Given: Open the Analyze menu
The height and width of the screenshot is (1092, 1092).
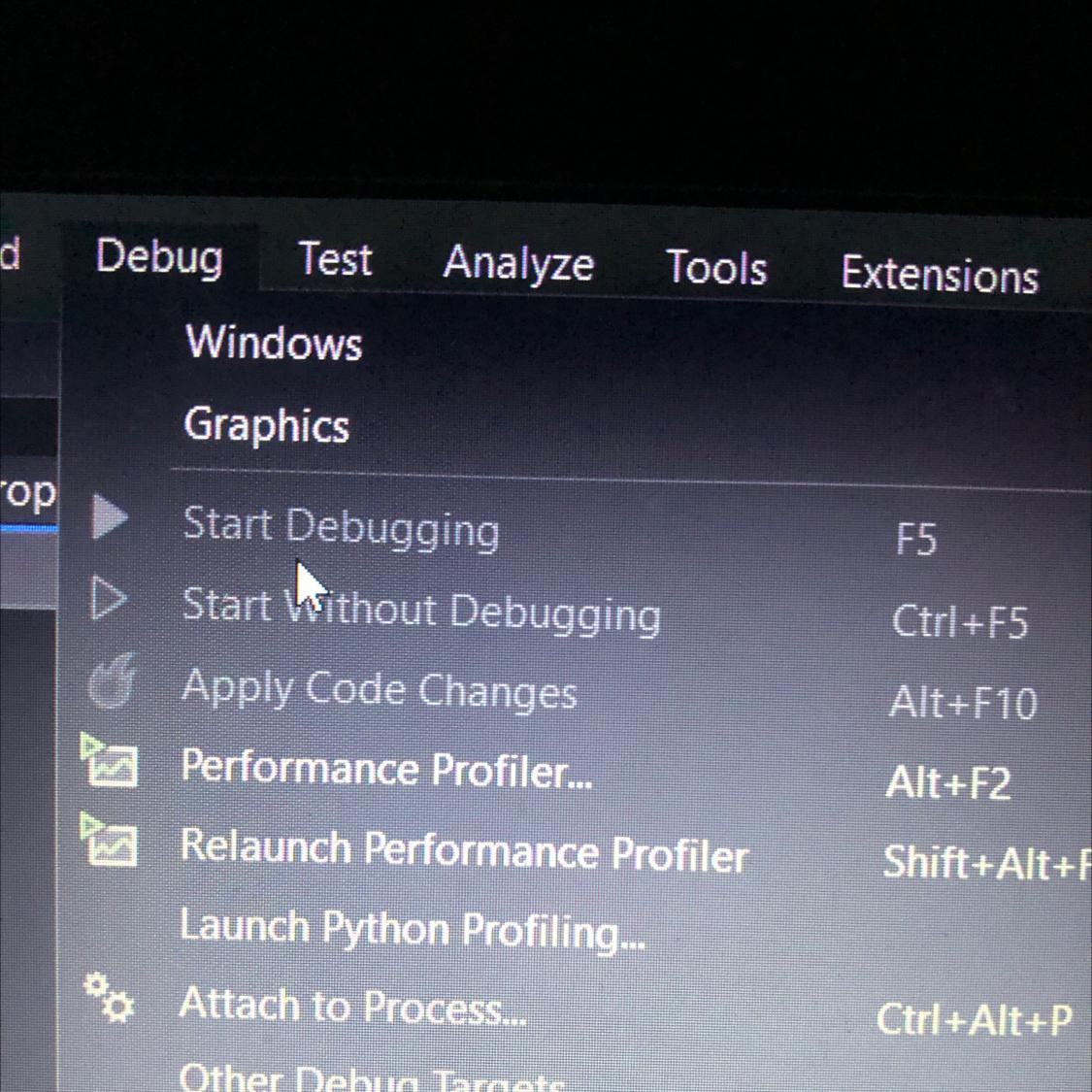Looking at the screenshot, I should [518, 265].
